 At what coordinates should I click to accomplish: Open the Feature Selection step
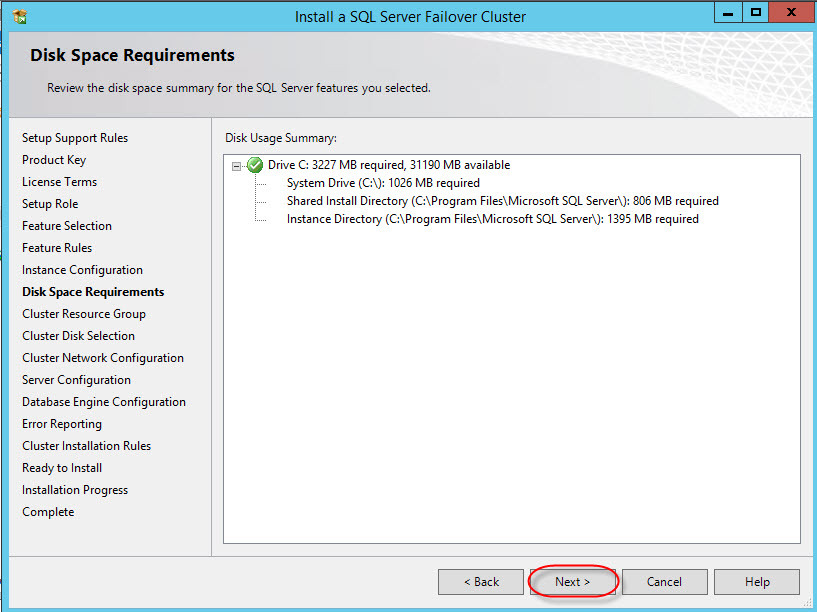[67, 226]
